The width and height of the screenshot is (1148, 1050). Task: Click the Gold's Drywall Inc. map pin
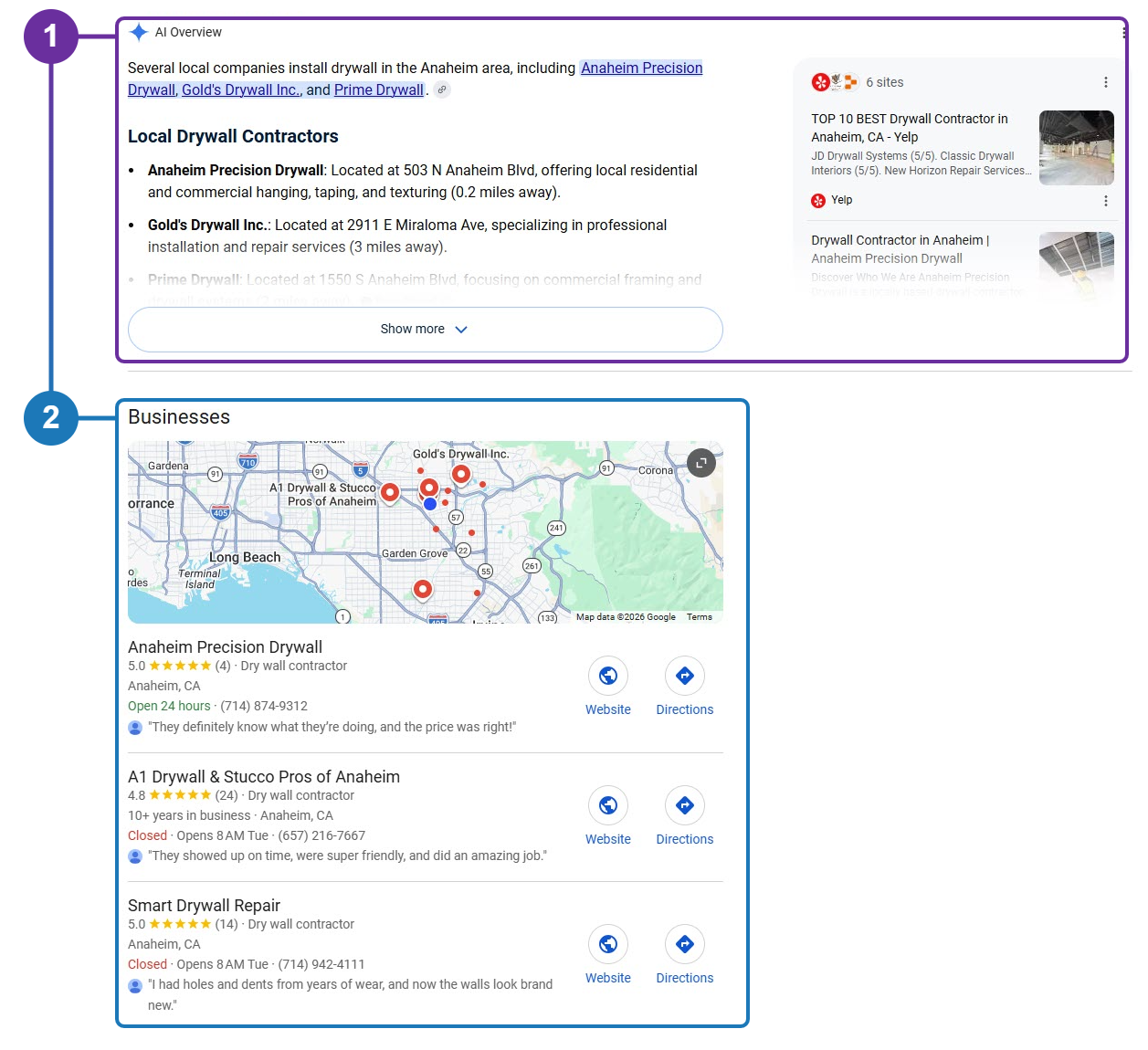461,474
